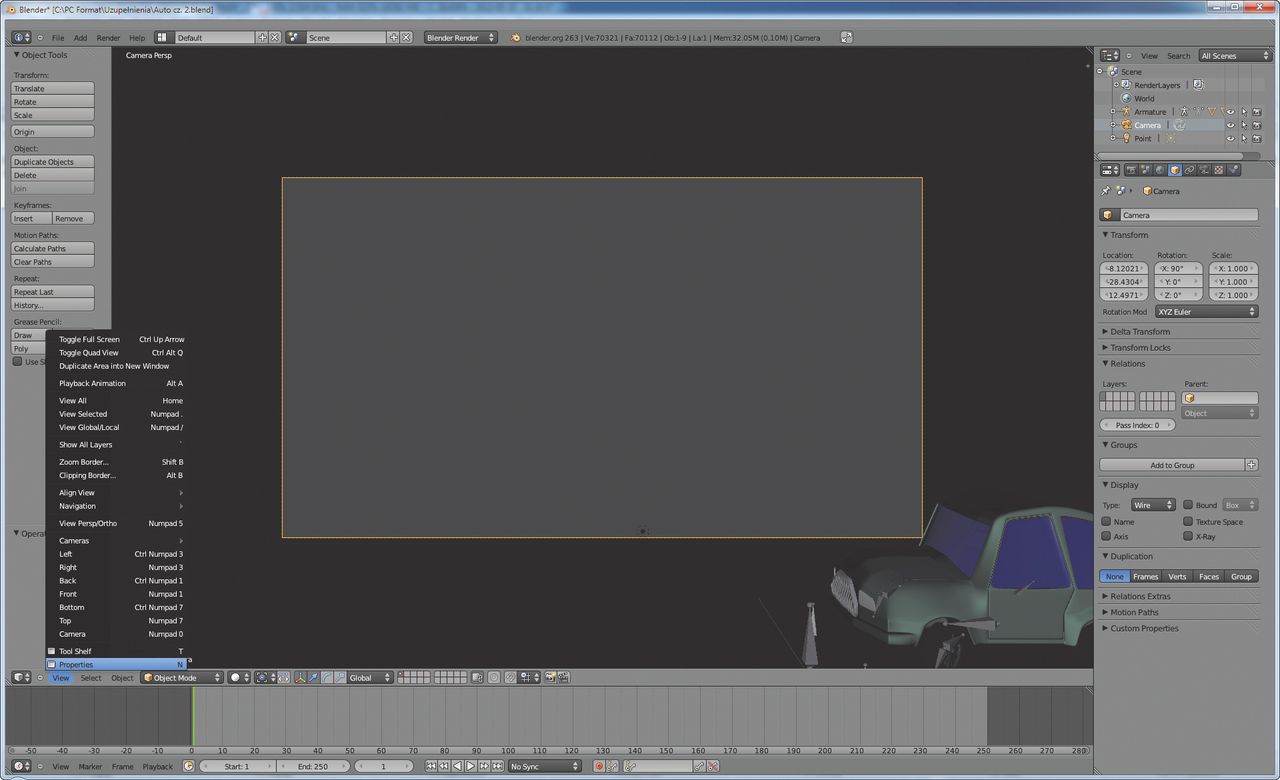Choose Properties entry in View menu

click(x=116, y=664)
